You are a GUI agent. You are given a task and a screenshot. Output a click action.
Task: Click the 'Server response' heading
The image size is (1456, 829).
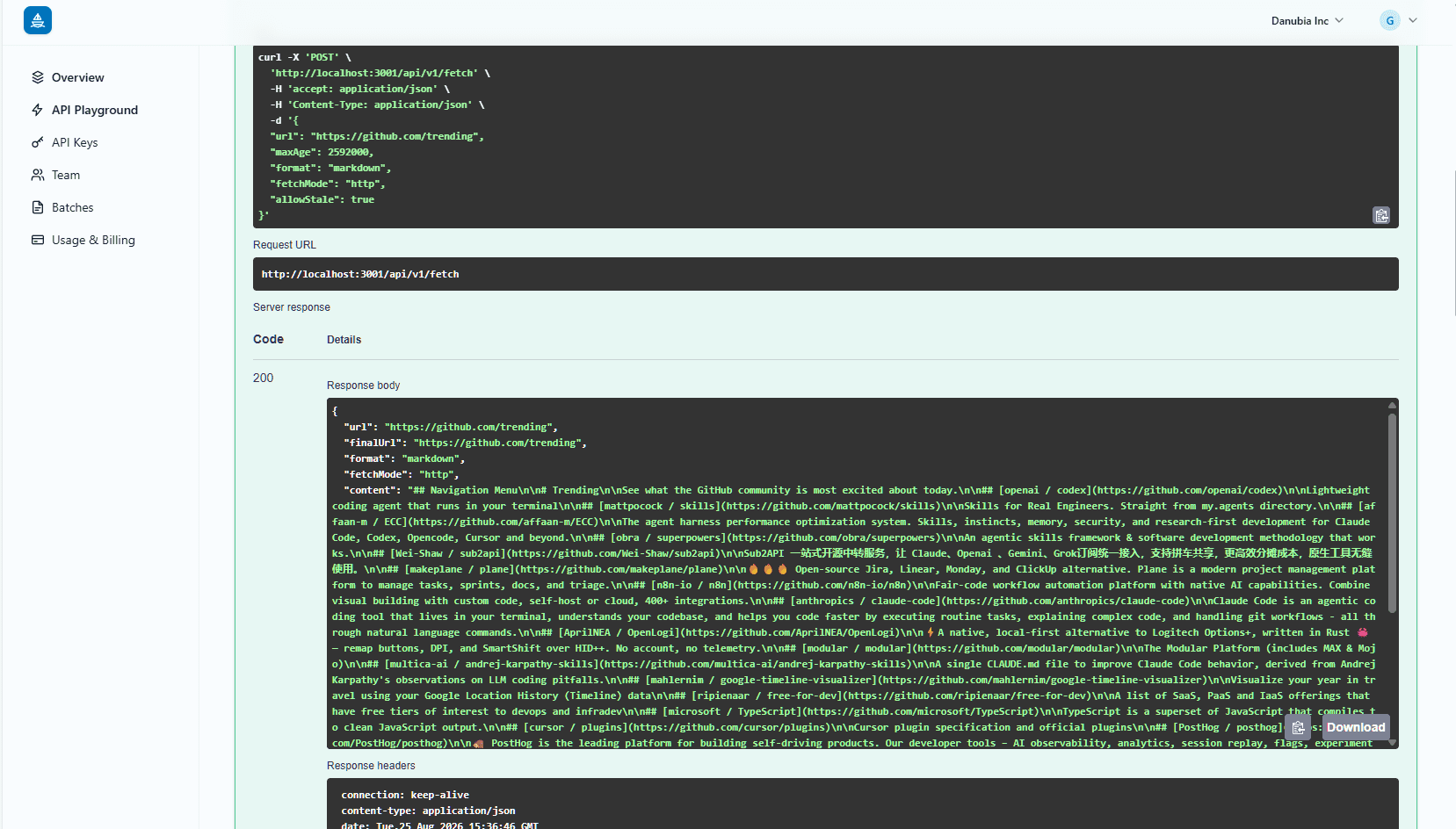(x=292, y=307)
